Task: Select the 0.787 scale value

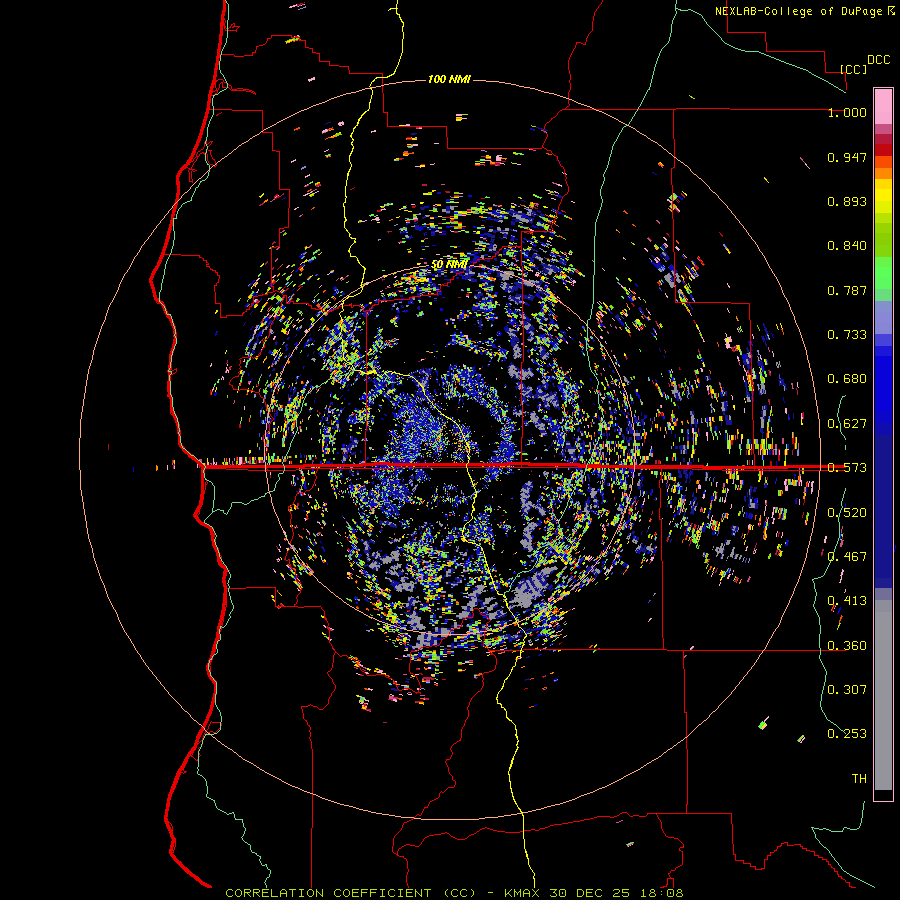Action: [x=847, y=290]
